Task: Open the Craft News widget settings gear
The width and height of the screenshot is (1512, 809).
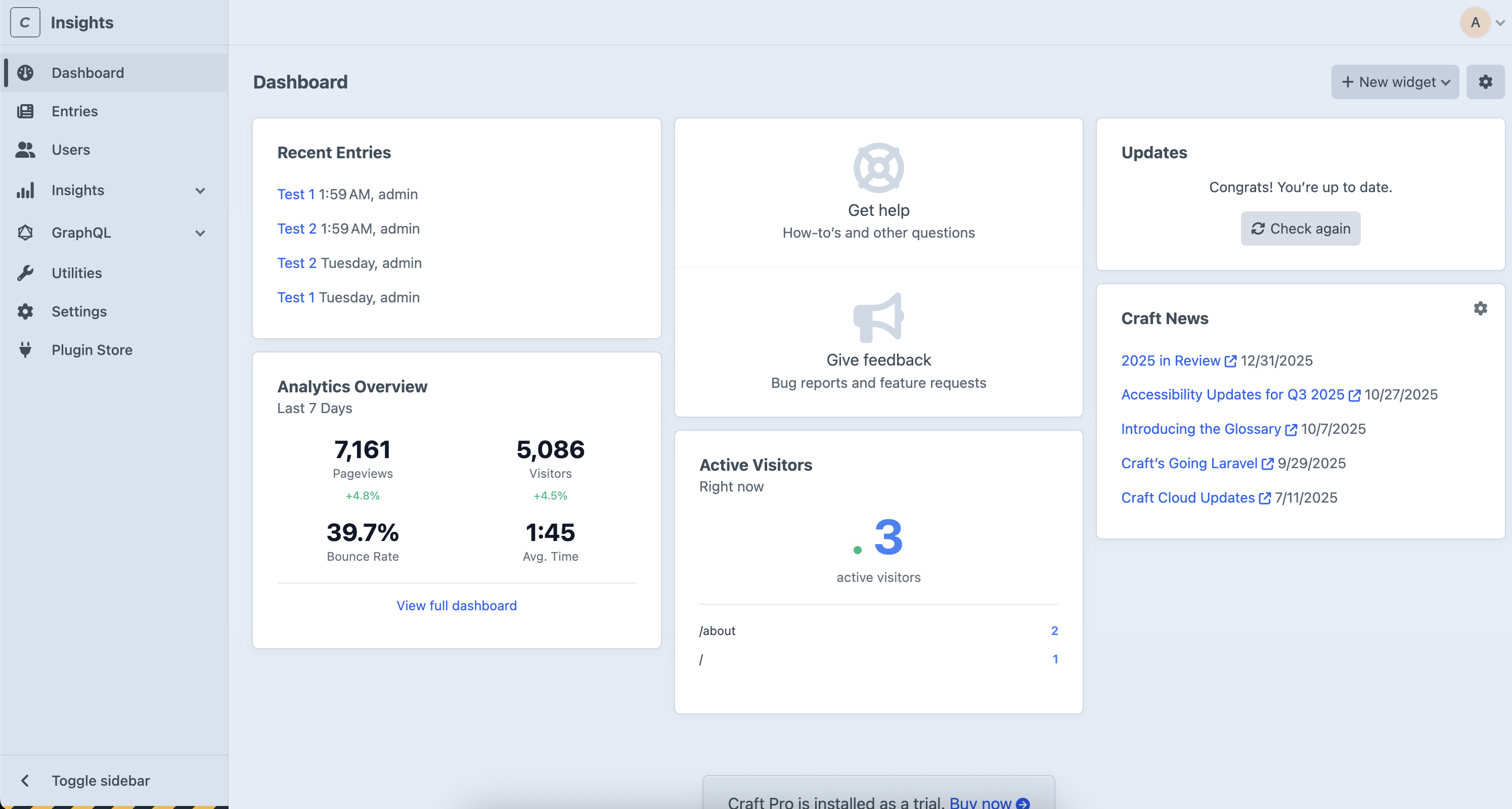Action: [x=1481, y=308]
